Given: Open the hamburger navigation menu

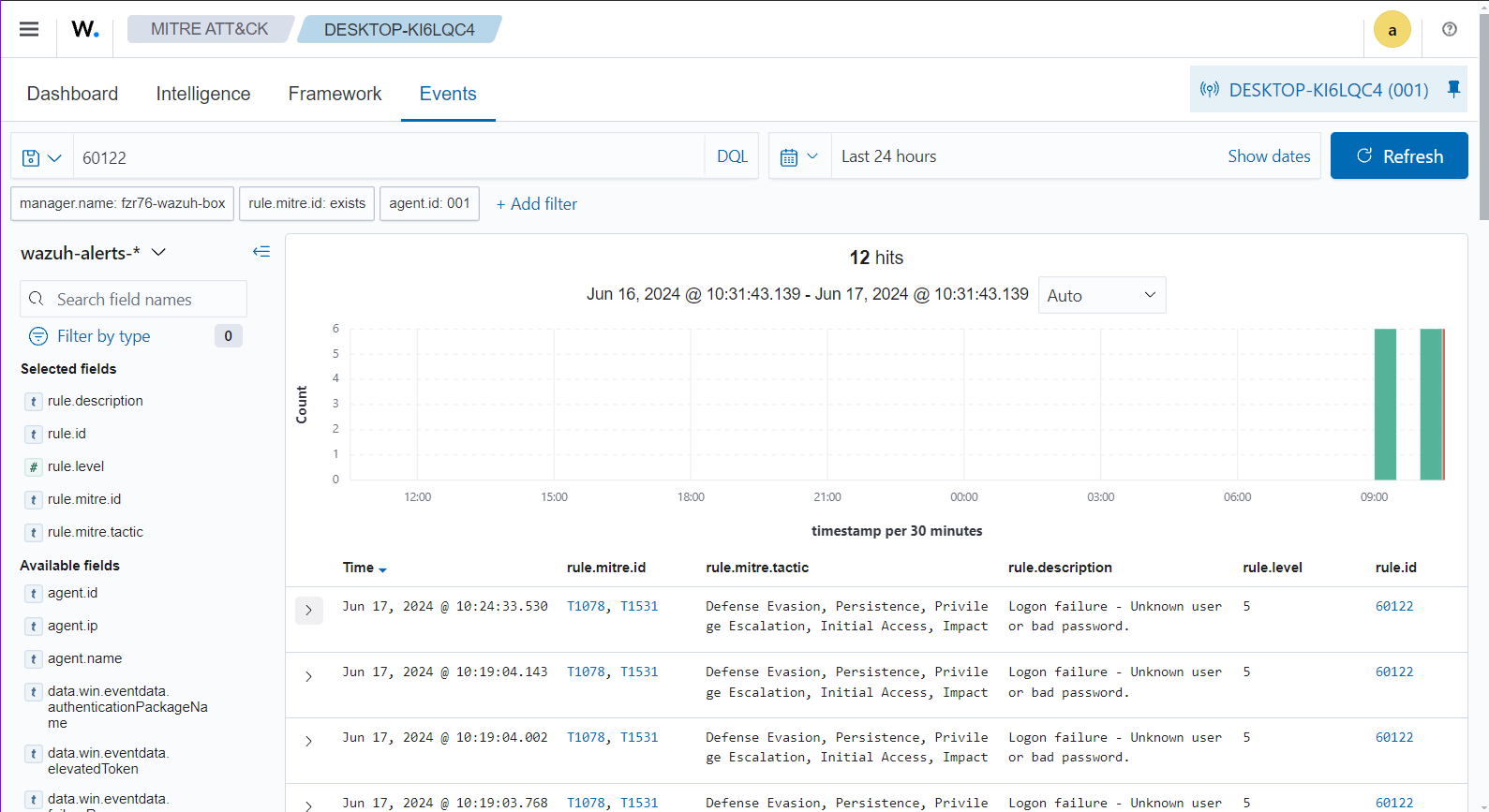Looking at the screenshot, I should coord(29,29).
